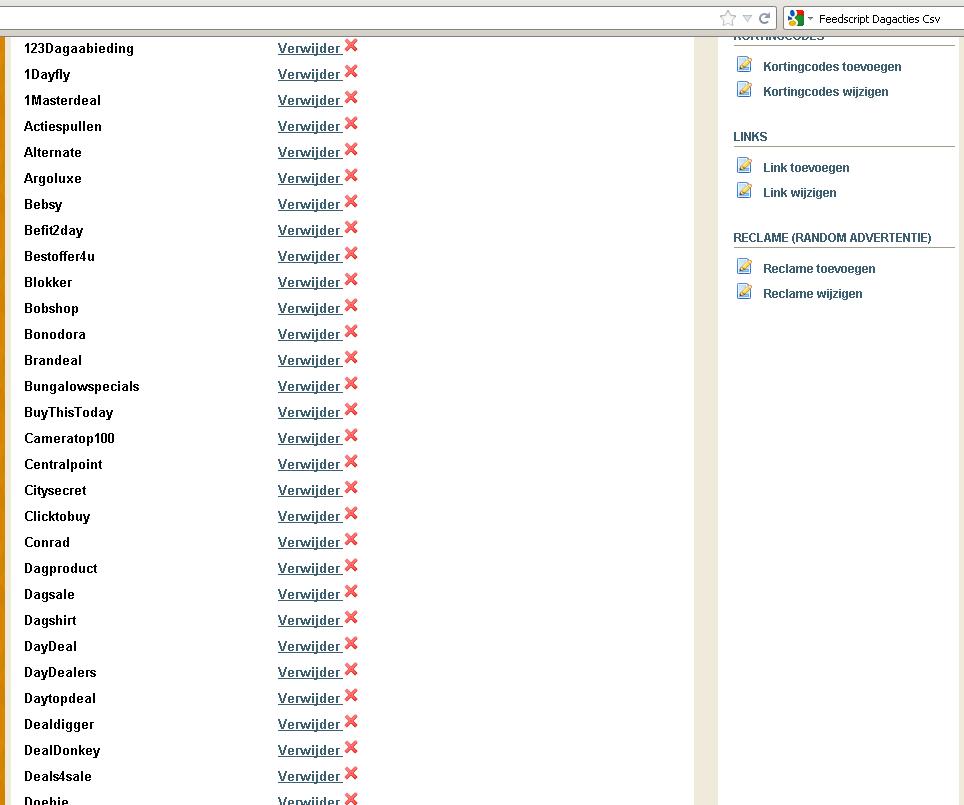Open the address bar history dropdown arrow

[747, 18]
